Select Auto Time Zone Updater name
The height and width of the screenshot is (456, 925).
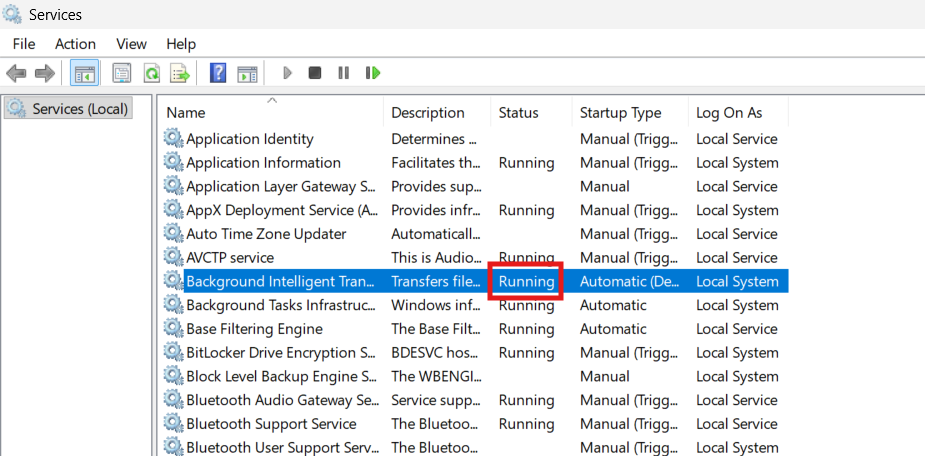click(266, 234)
